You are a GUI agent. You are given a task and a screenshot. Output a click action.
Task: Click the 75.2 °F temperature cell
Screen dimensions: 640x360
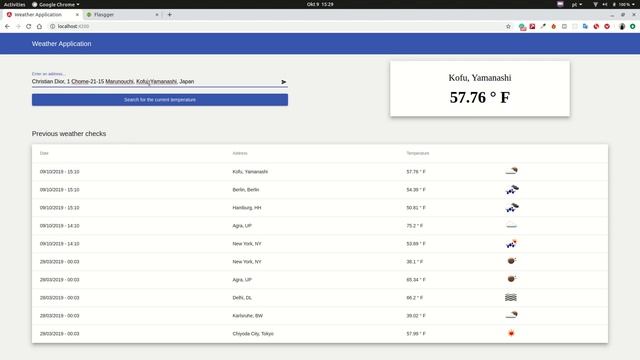click(415, 226)
